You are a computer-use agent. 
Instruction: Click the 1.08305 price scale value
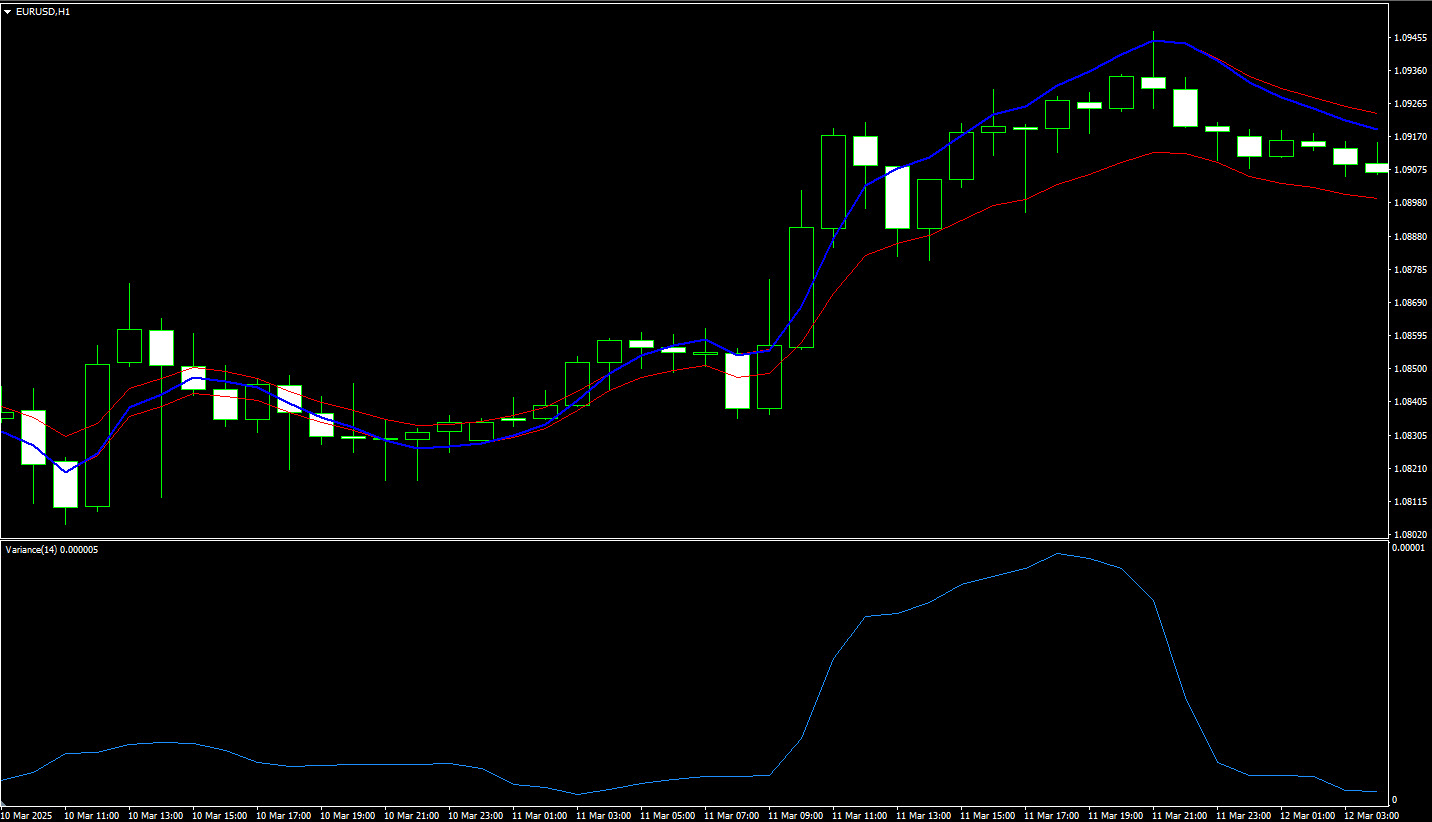[1409, 436]
